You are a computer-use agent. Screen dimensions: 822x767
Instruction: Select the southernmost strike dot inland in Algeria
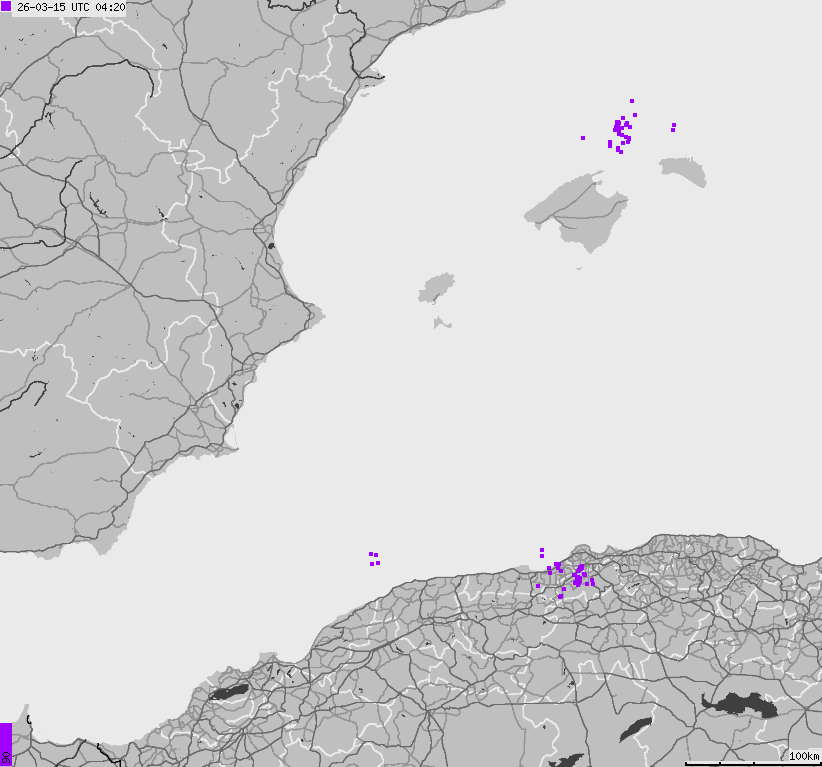[560, 595]
